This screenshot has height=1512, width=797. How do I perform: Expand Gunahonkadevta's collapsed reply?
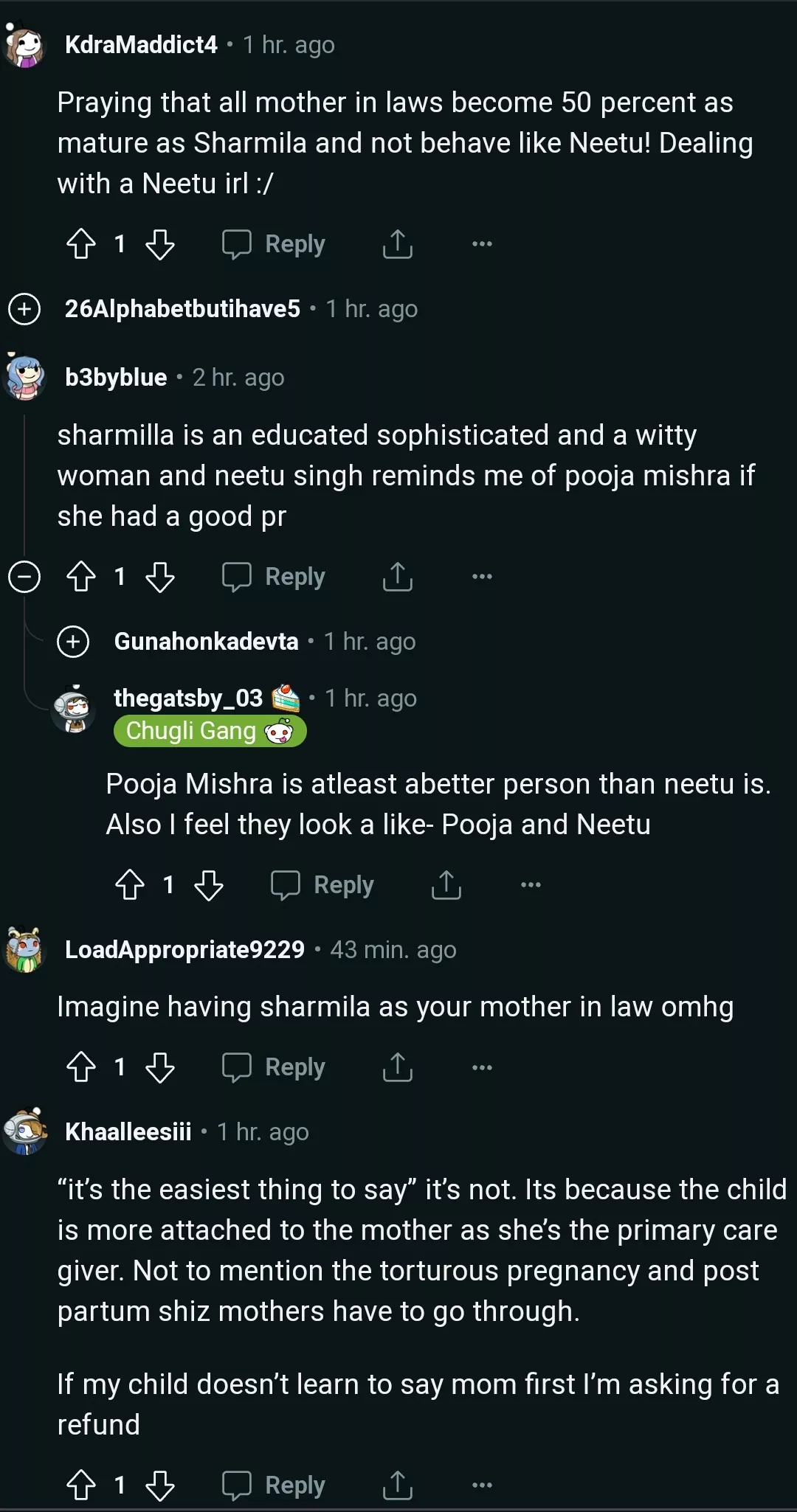[x=73, y=642]
